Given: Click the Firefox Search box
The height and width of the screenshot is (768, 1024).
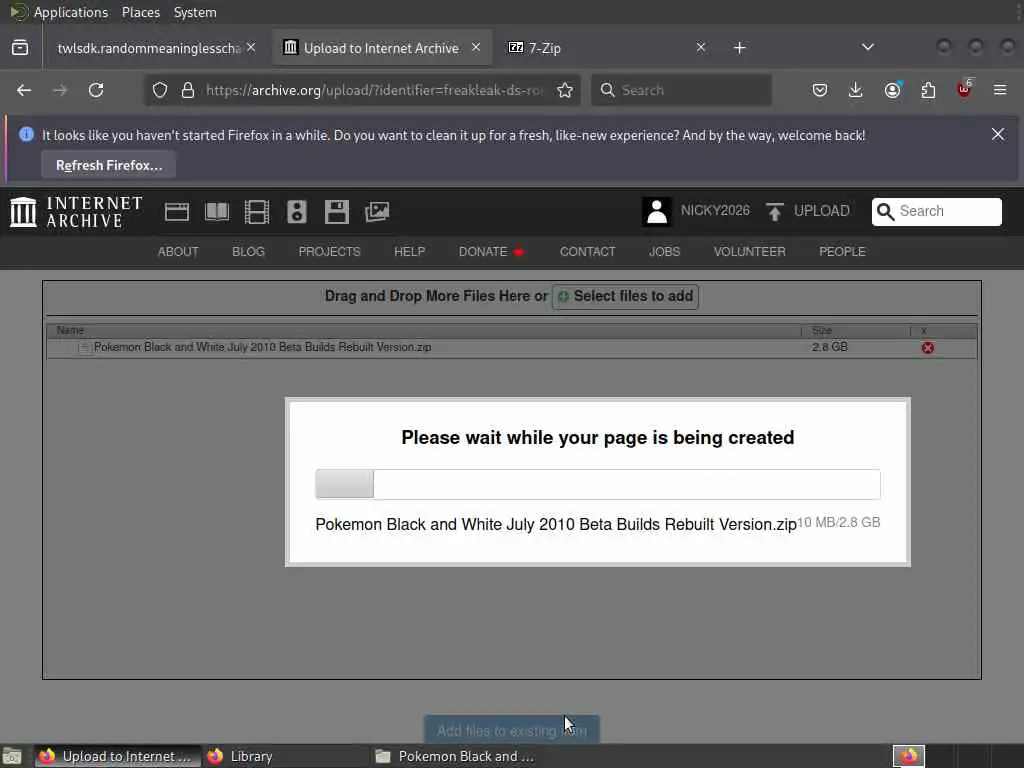Looking at the screenshot, I should [681, 90].
